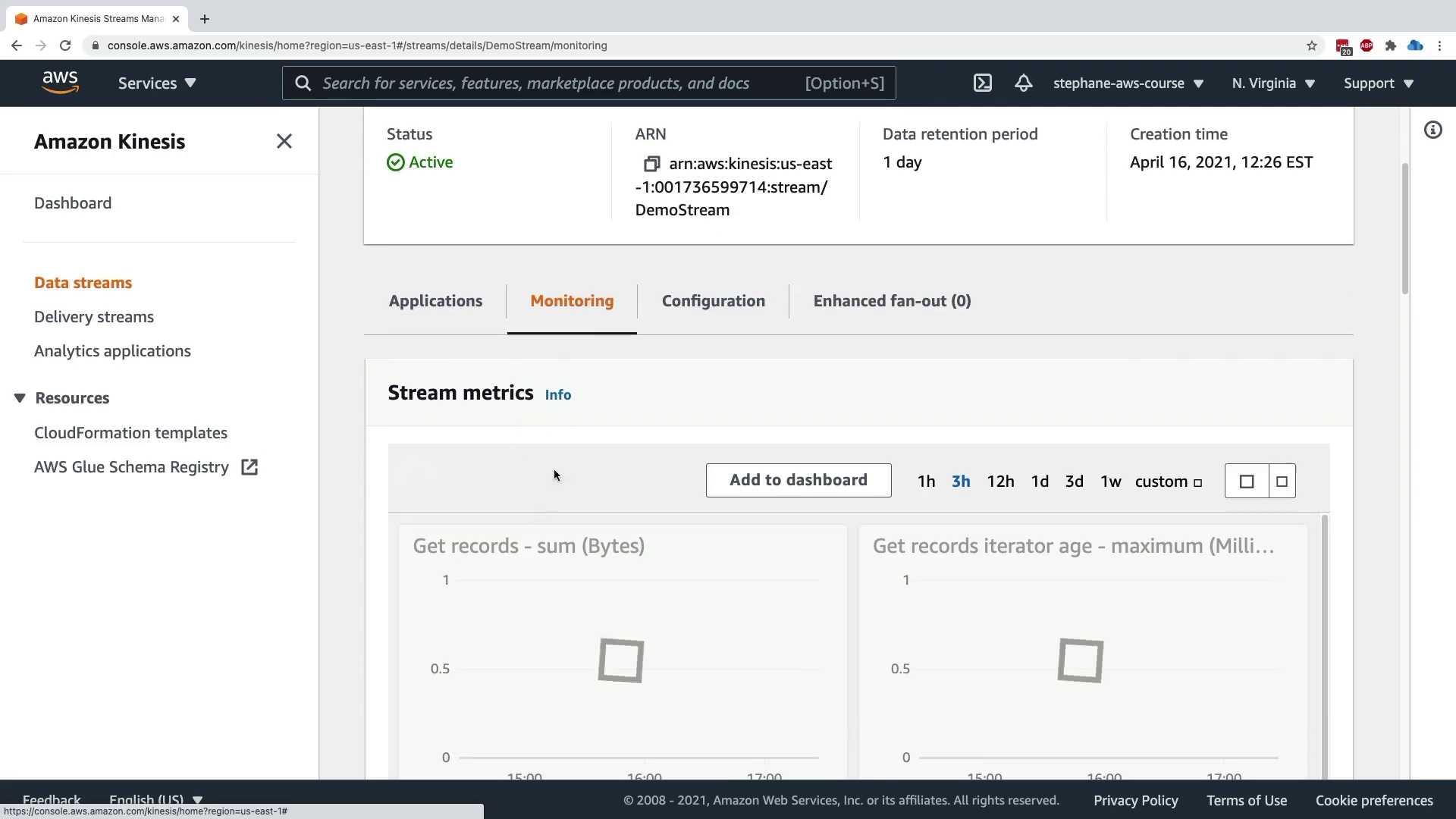
Task: Open the Stream metrics Info link
Action: click(x=557, y=395)
